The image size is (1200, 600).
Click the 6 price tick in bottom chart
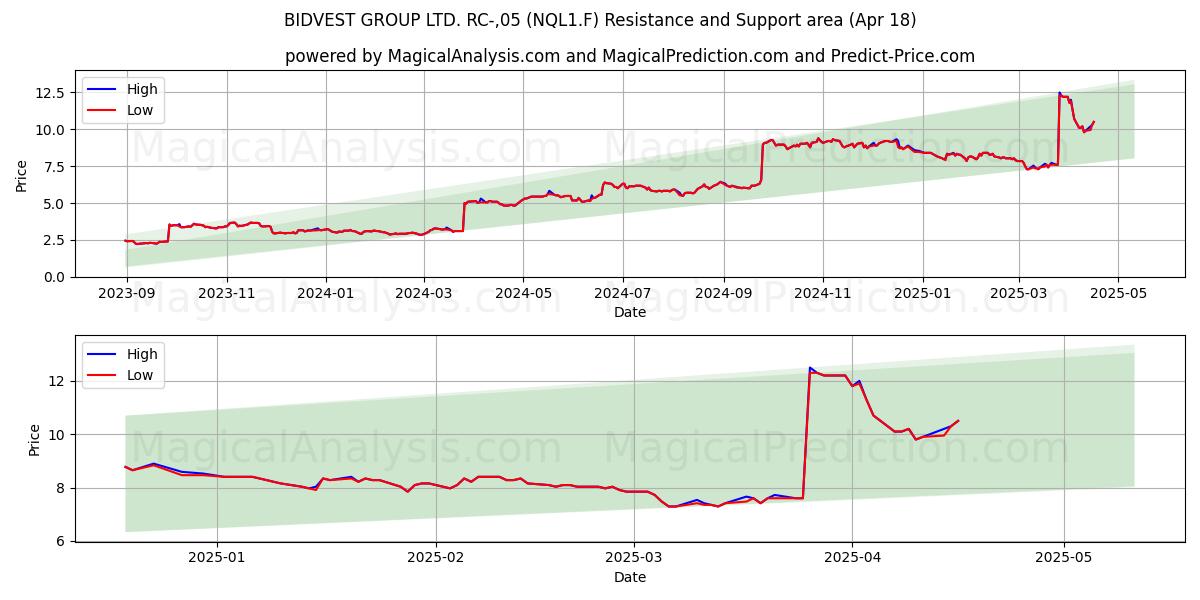click(62, 541)
